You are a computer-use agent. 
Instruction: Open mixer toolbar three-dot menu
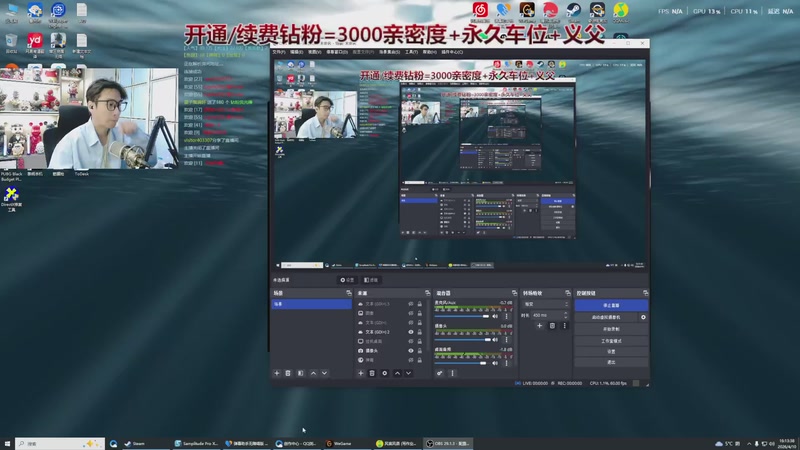tap(452, 373)
